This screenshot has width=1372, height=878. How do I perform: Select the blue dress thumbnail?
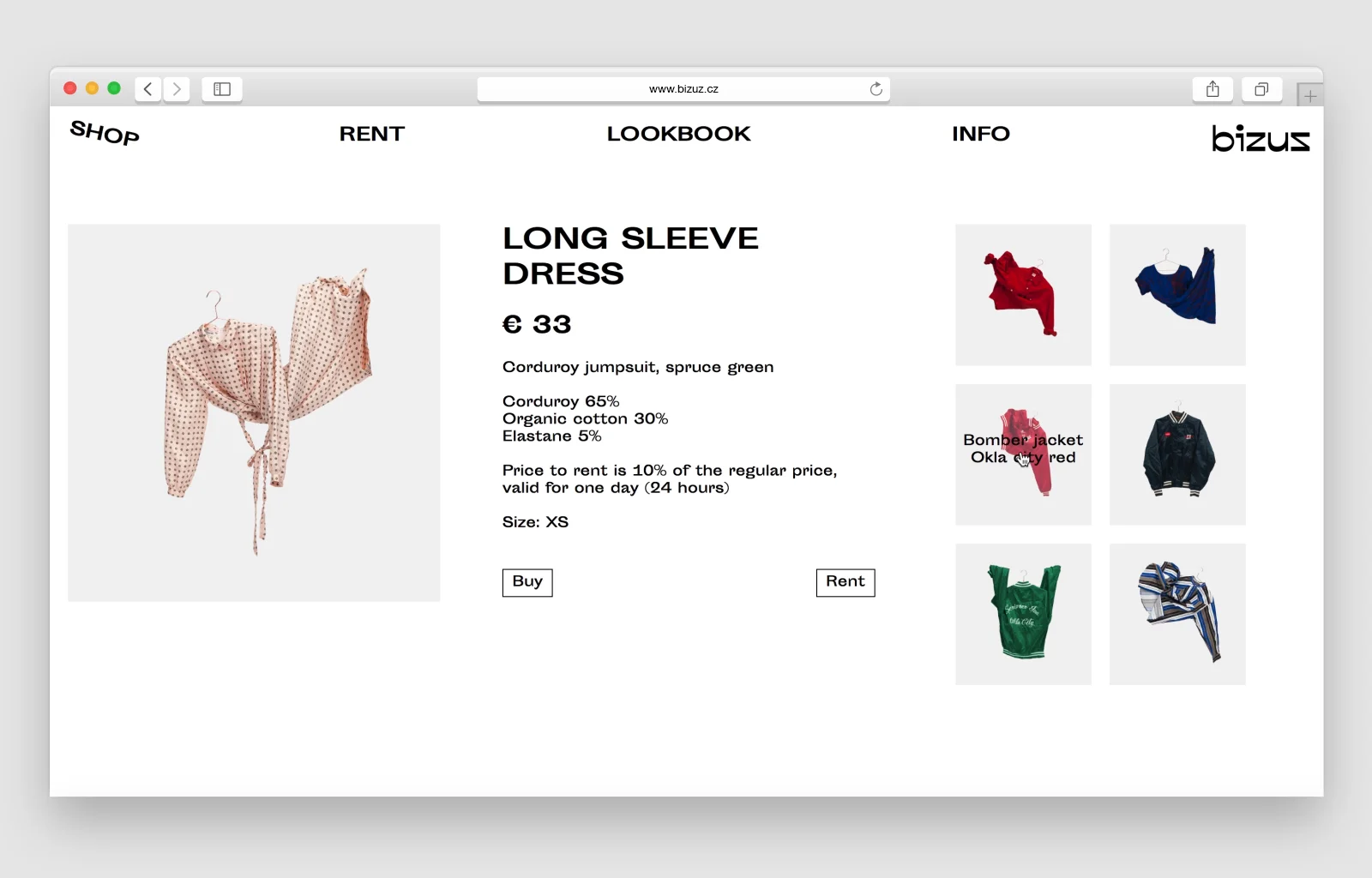1177,295
